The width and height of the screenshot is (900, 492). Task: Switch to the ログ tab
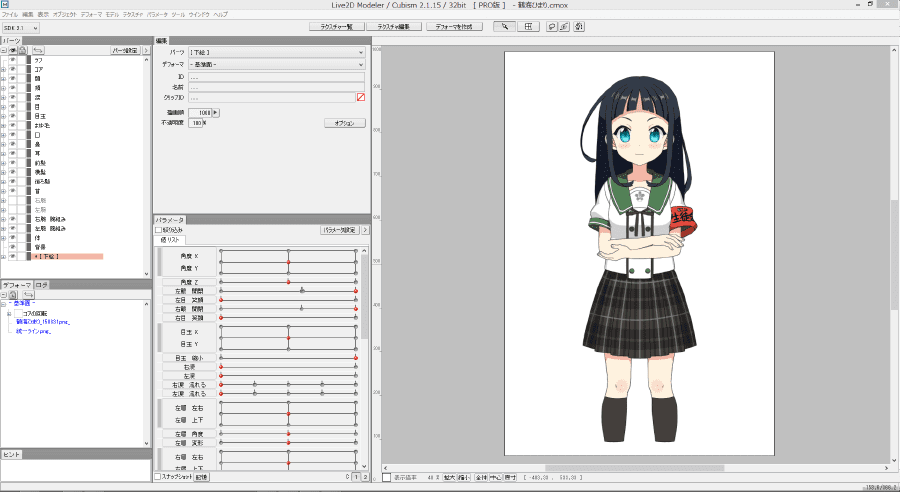click(41, 285)
